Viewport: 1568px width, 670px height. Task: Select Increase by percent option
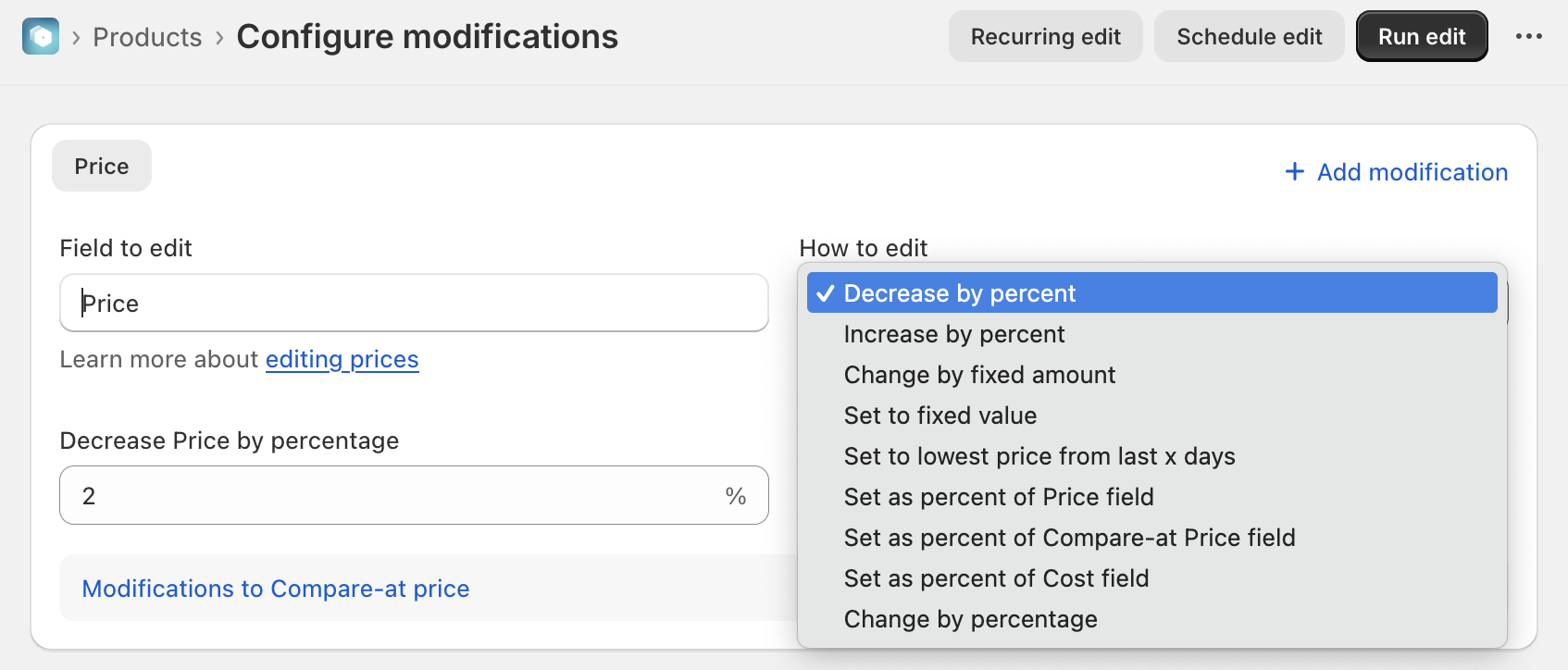click(954, 334)
